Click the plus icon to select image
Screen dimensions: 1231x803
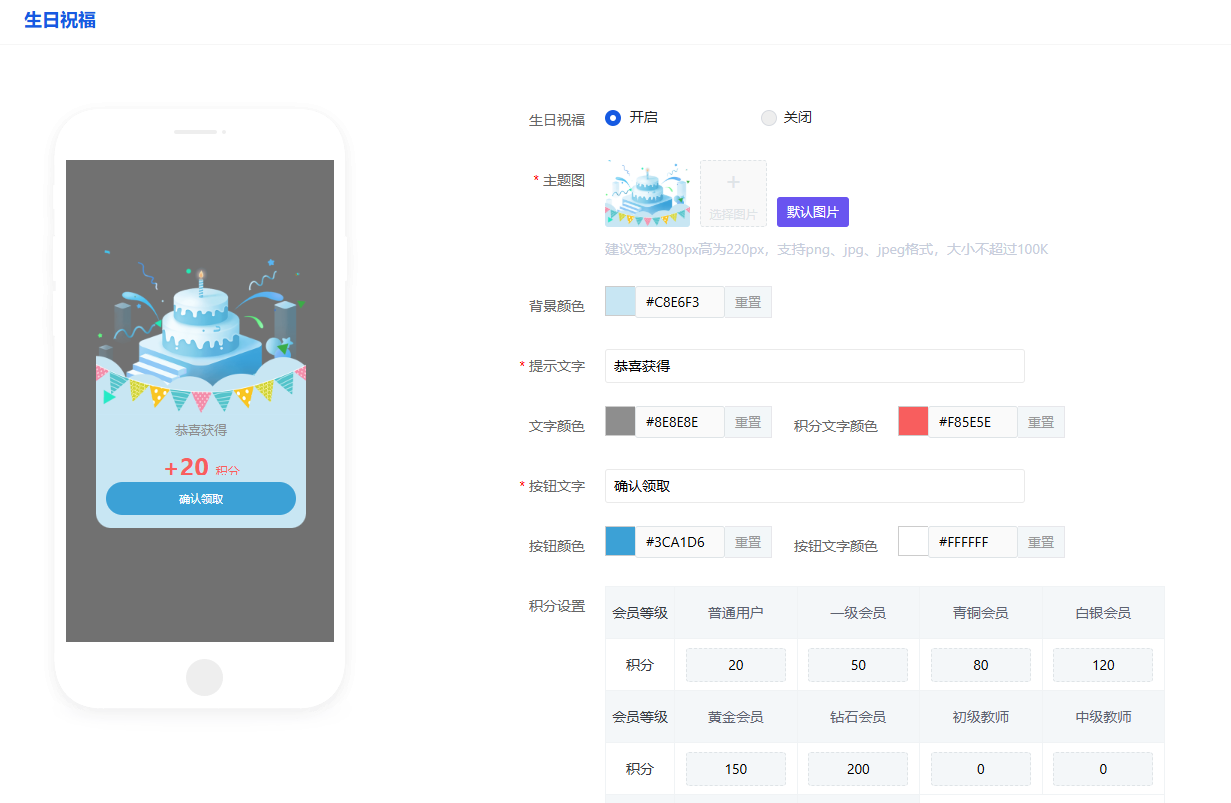click(x=733, y=184)
